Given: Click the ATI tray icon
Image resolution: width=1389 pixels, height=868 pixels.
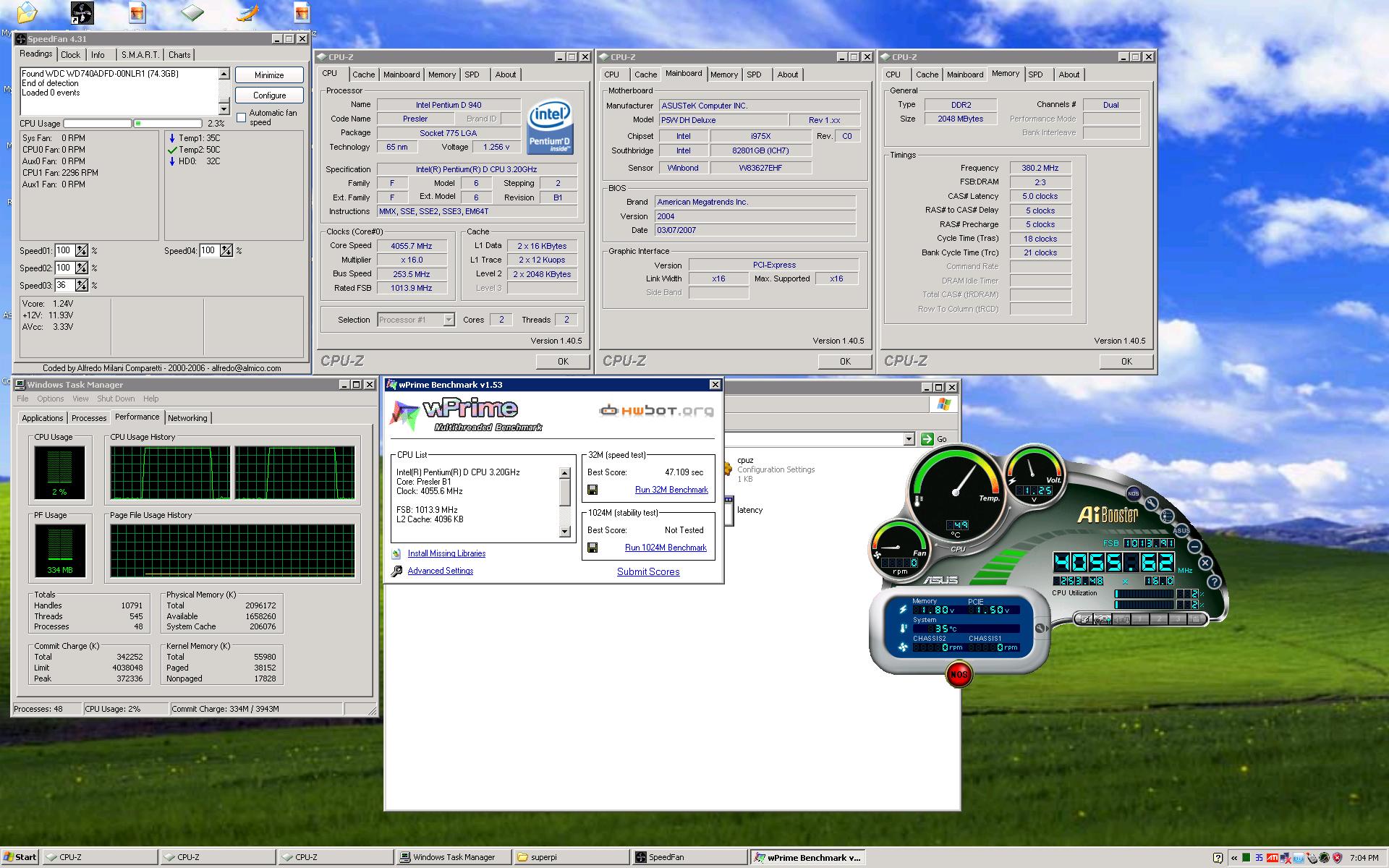Looking at the screenshot, I should (1273, 858).
